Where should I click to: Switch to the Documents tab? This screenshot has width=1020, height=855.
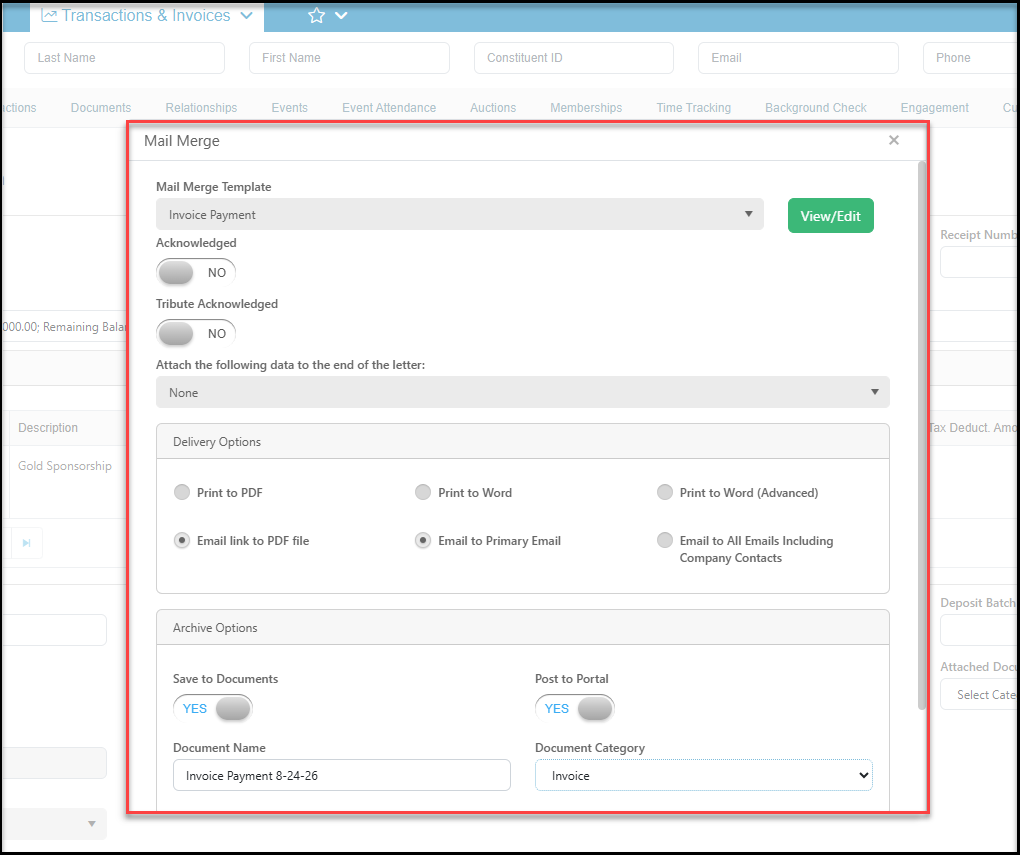coord(101,108)
